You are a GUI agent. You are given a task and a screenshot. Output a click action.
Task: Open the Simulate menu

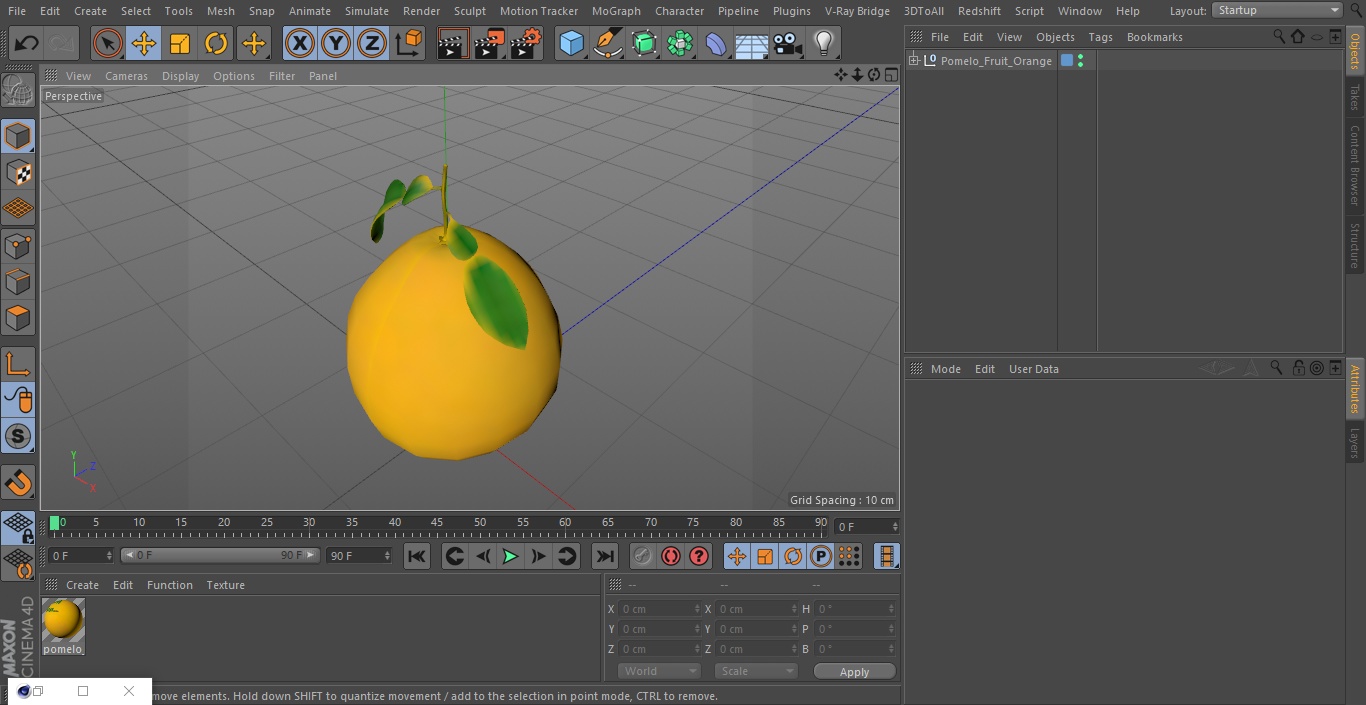point(366,11)
